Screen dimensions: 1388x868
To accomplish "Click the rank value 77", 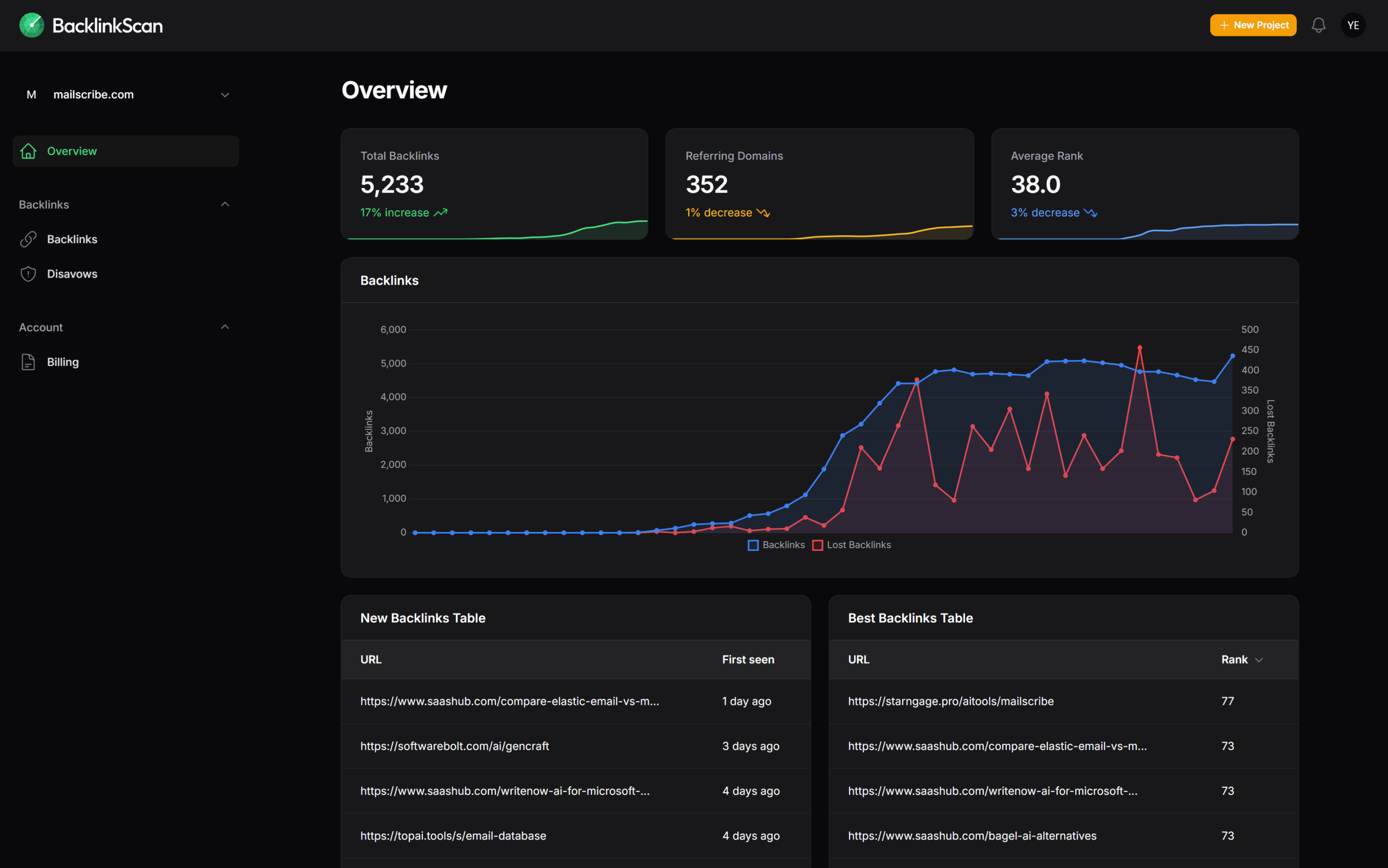I will point(1228,702).
